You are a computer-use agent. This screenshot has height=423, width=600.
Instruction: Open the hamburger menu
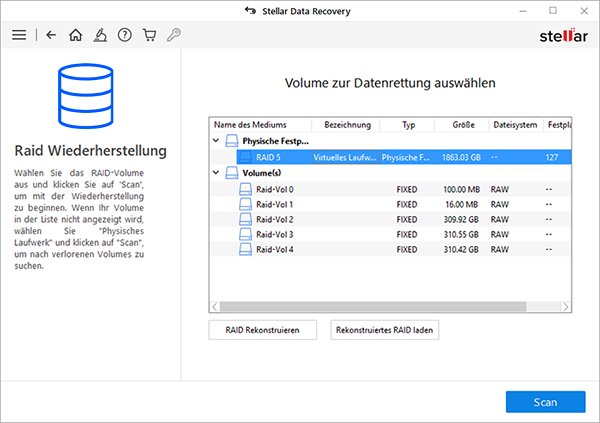pyautogui.click(x=19, y=35)
